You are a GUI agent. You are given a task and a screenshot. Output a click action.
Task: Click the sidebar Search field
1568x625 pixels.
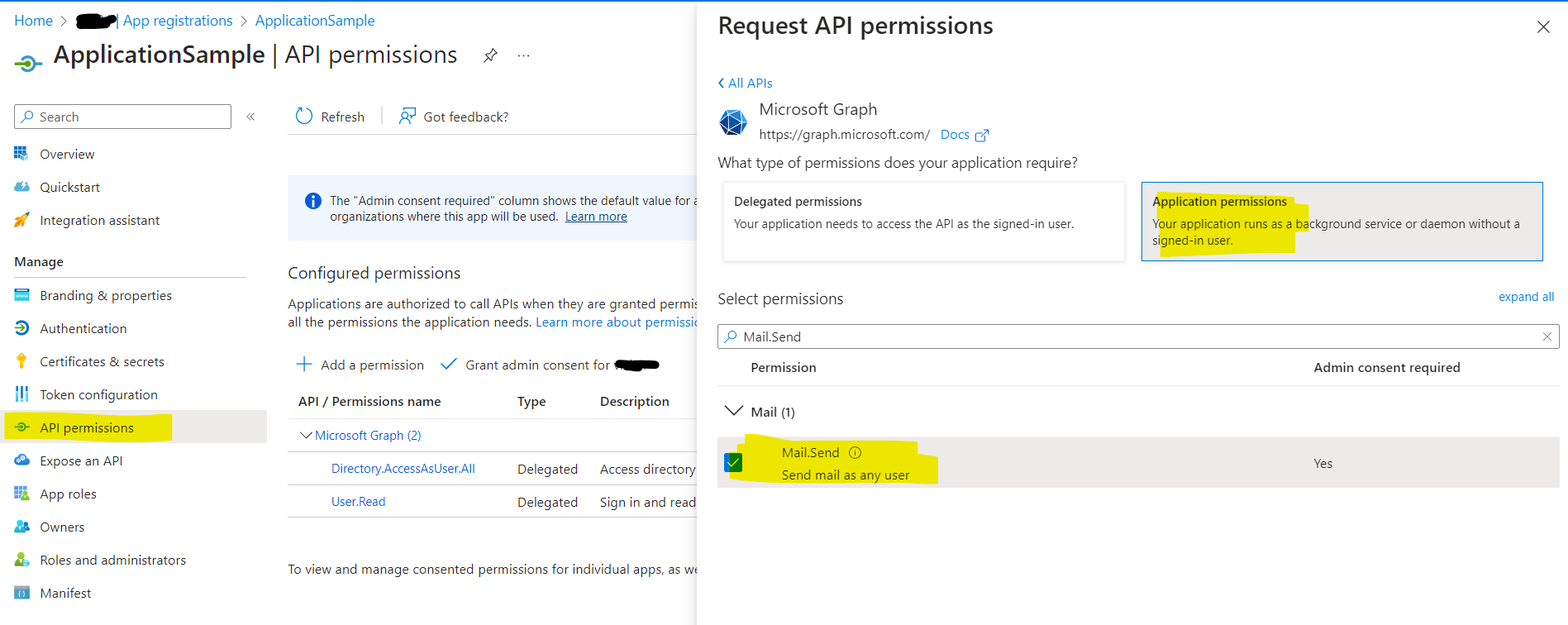point(122,117)
